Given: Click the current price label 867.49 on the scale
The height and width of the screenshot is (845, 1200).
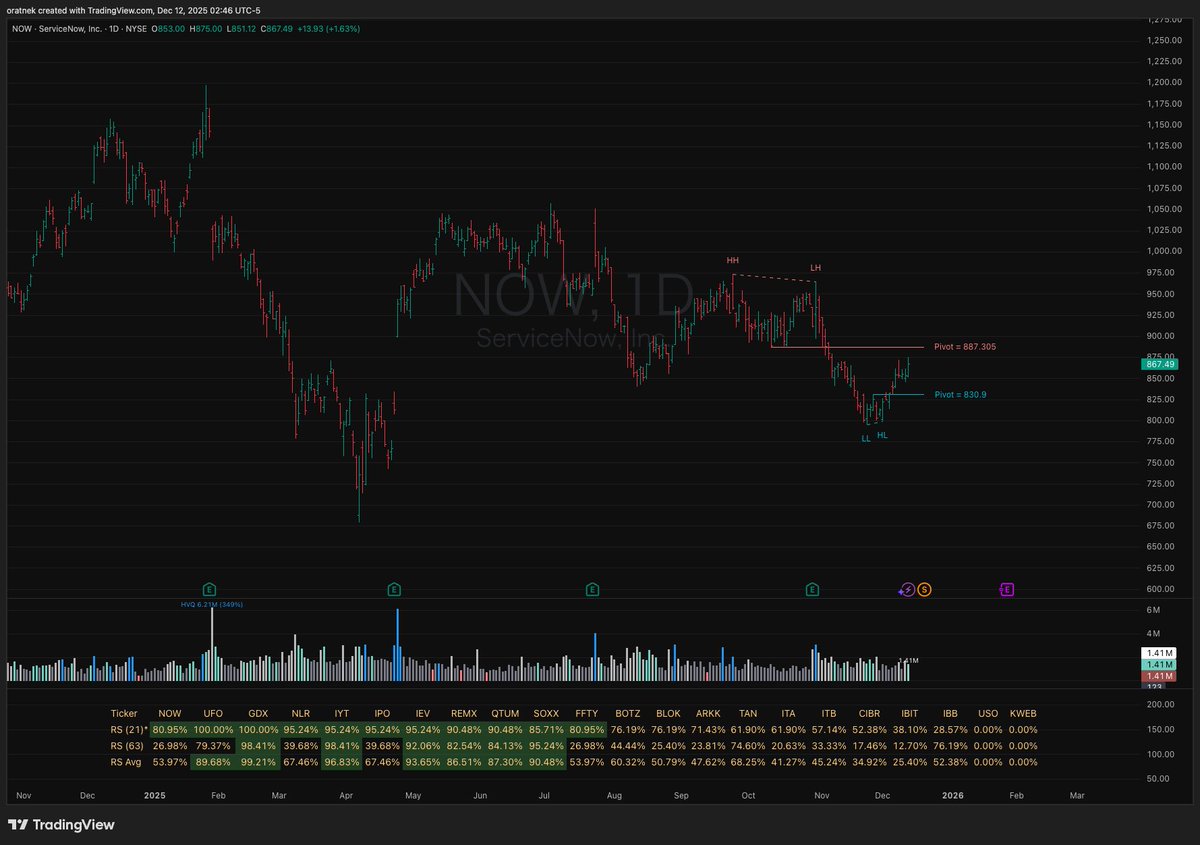Looking at the screenshot, I should point(1158,364).
